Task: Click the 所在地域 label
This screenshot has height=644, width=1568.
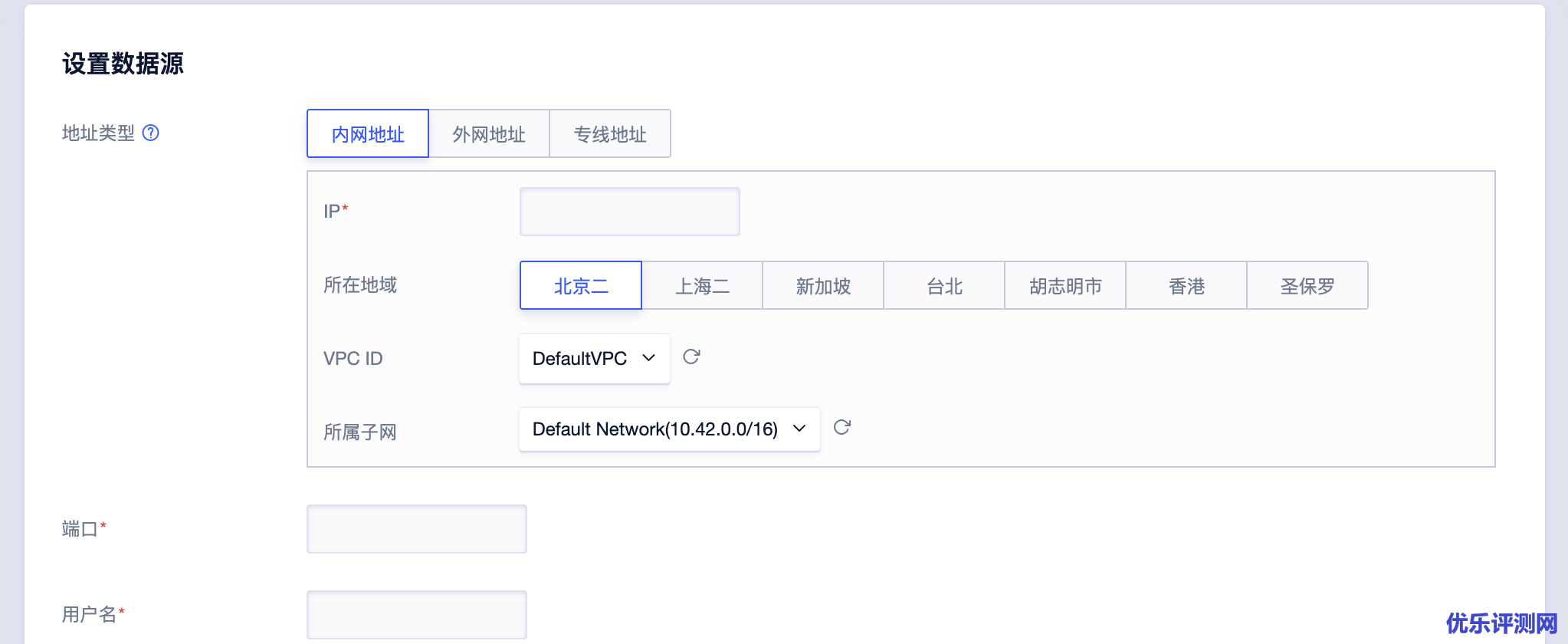Action: (x=360, y=285)
